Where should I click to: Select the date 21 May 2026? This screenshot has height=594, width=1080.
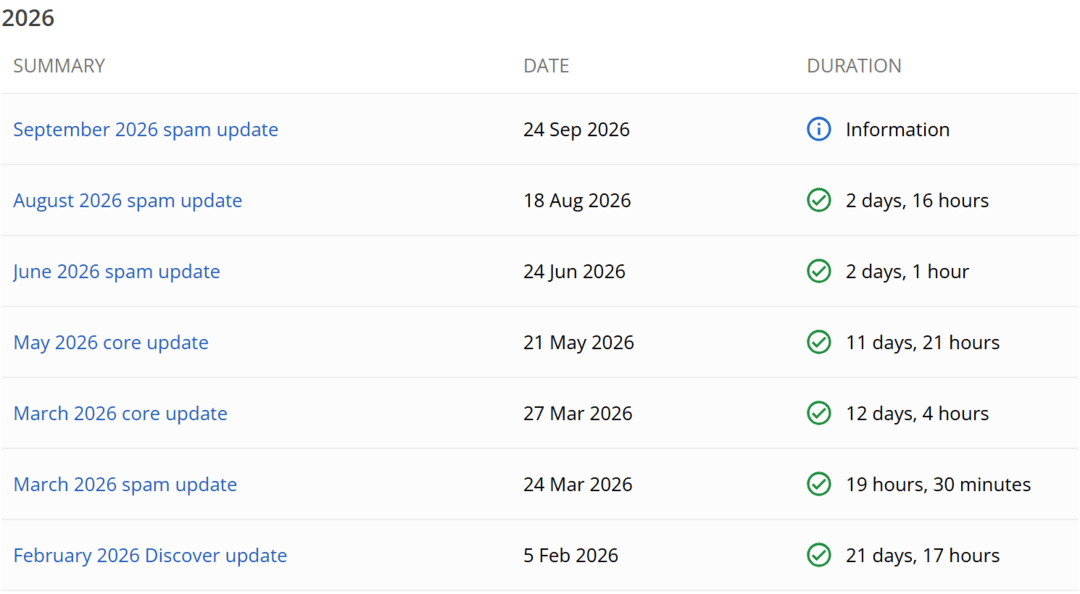(579, 342)
